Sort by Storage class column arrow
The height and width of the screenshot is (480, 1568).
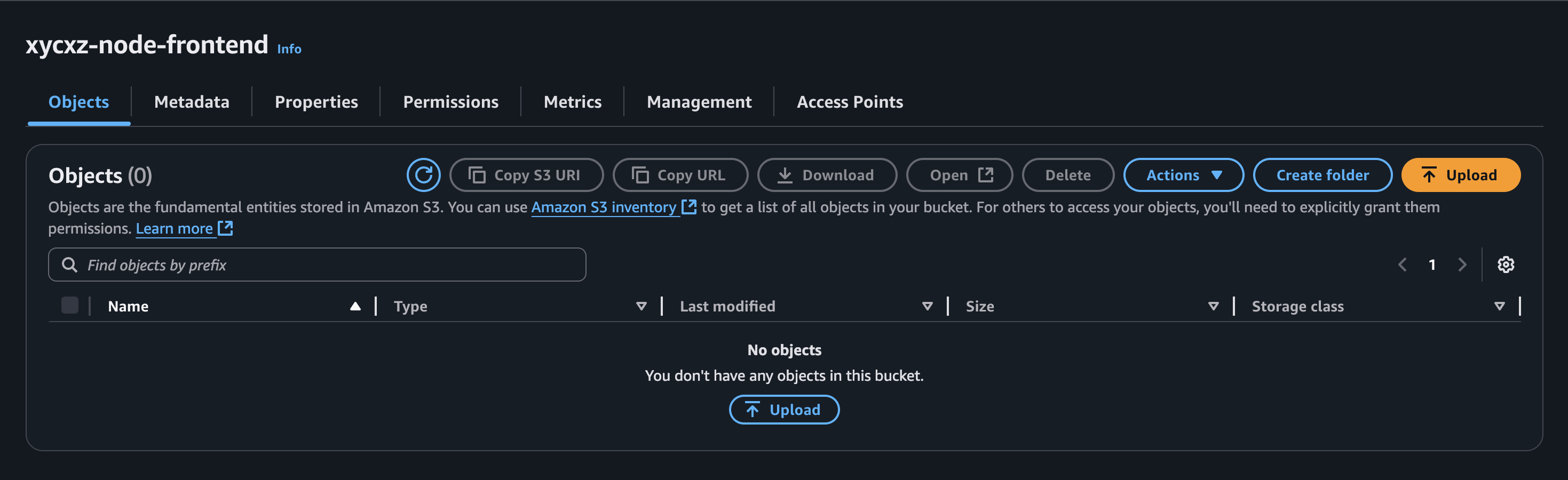(1499, 306)
